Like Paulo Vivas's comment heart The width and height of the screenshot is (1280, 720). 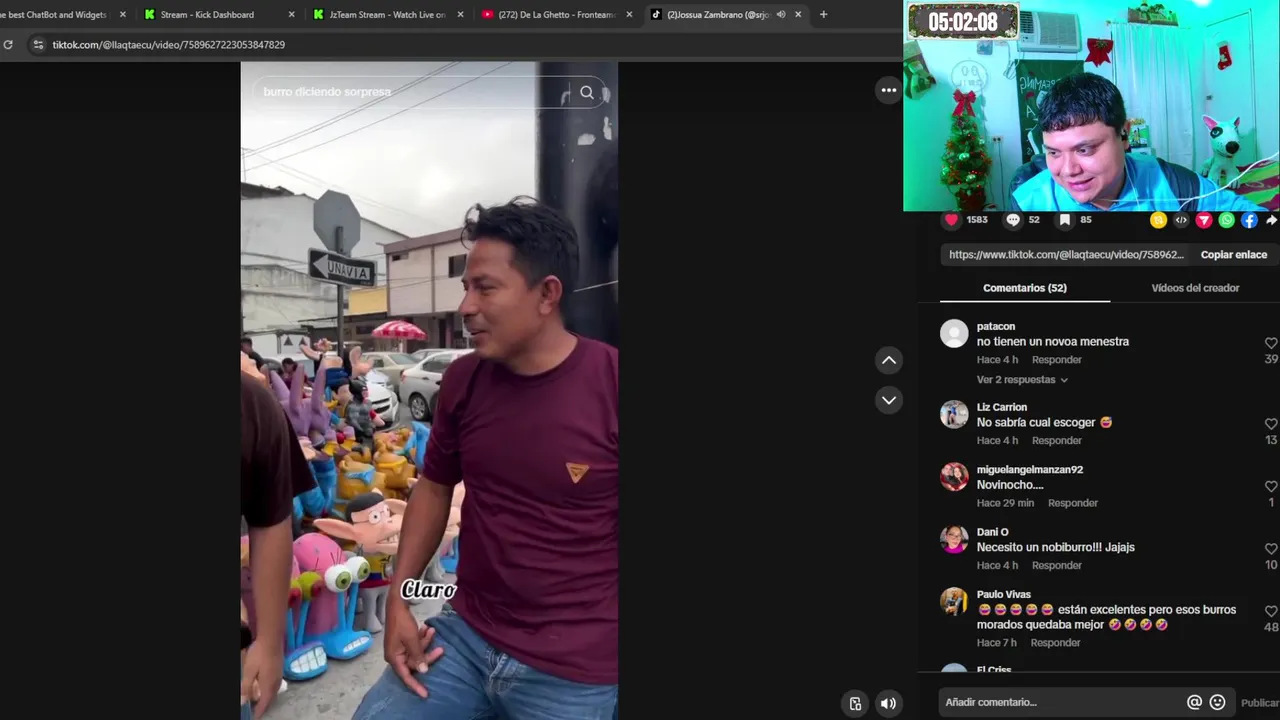pos(1271,611)
